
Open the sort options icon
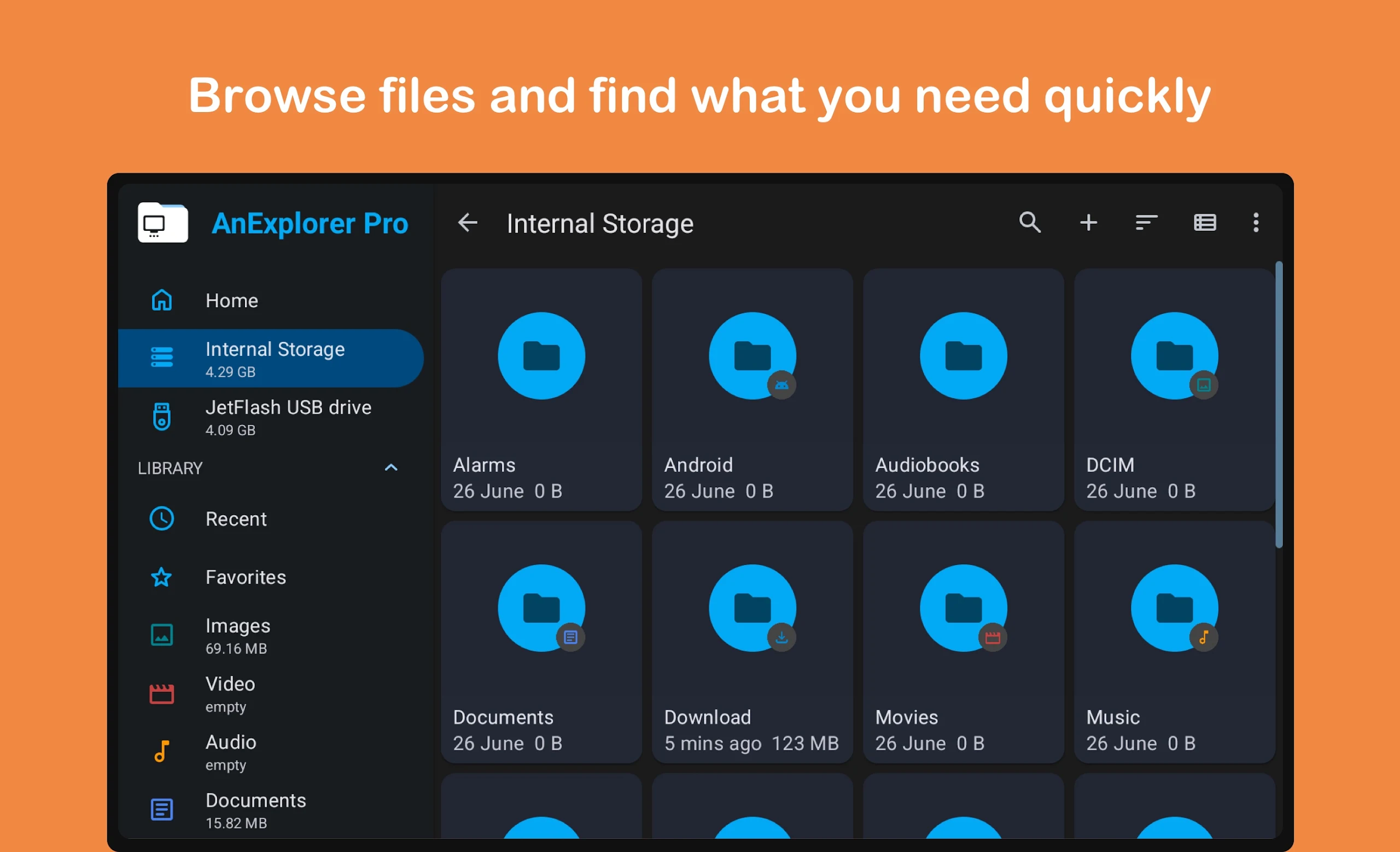pos(1146,222)
